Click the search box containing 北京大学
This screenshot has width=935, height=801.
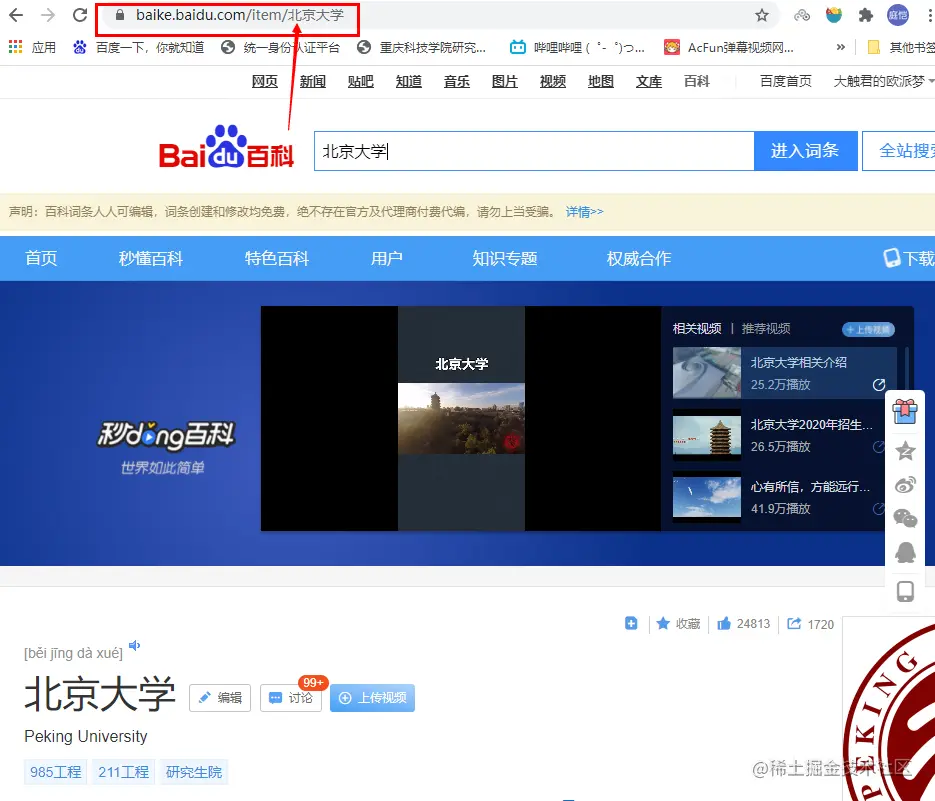point(534,151)
